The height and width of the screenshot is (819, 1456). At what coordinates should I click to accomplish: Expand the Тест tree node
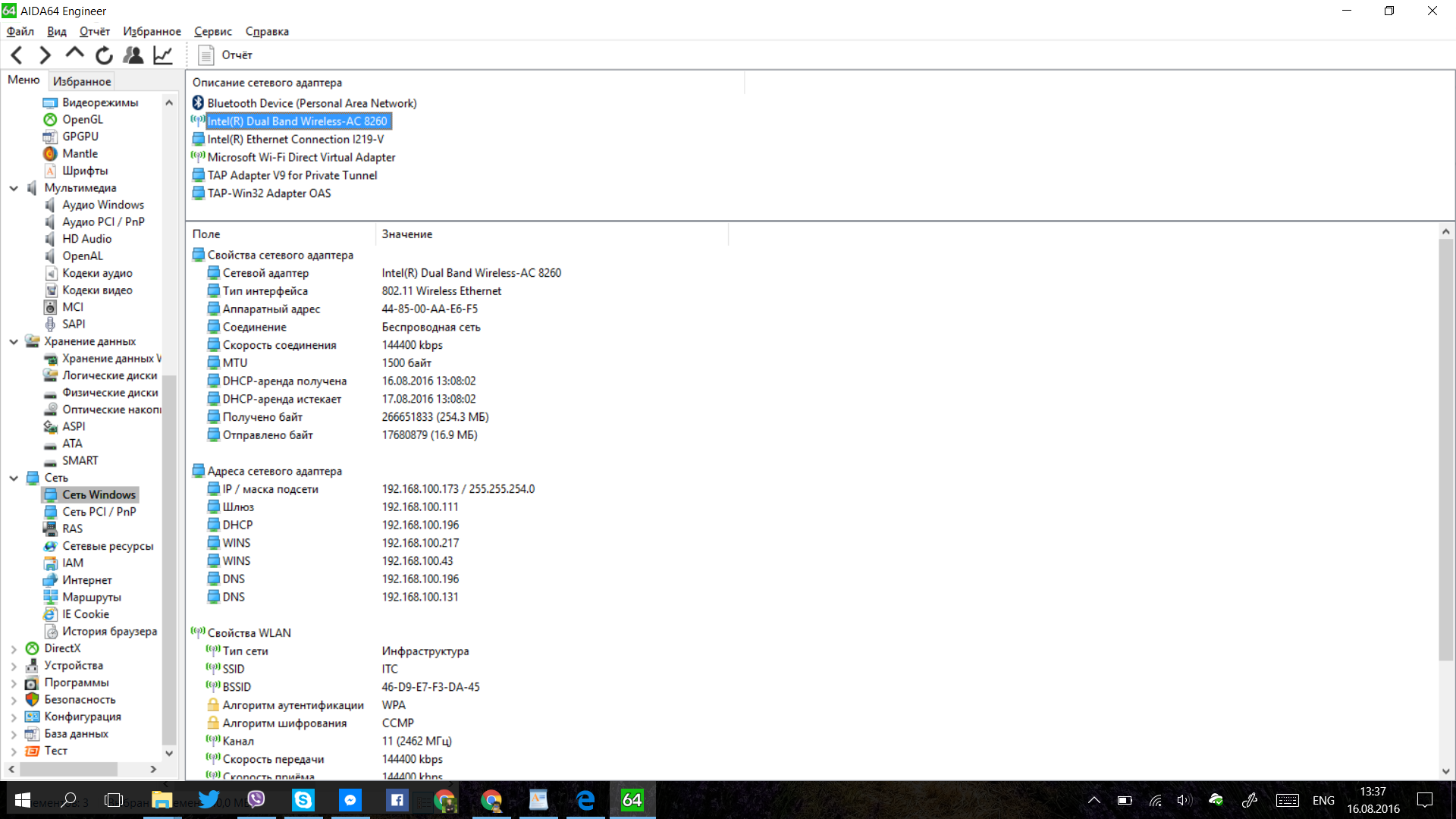coord(14,751)
